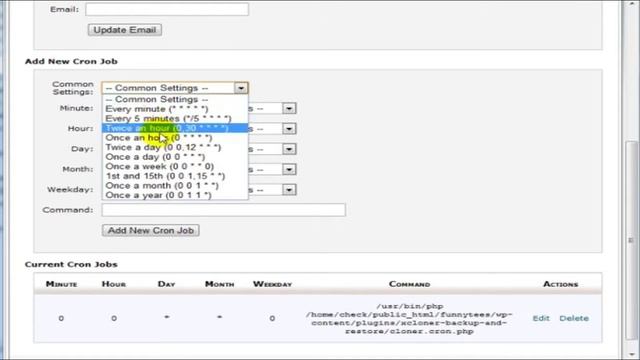This screenshot has height=360, width=640.
Task: Pick 'Twice a day (0 0,12 * * *)'
Action: coord(175,147)
